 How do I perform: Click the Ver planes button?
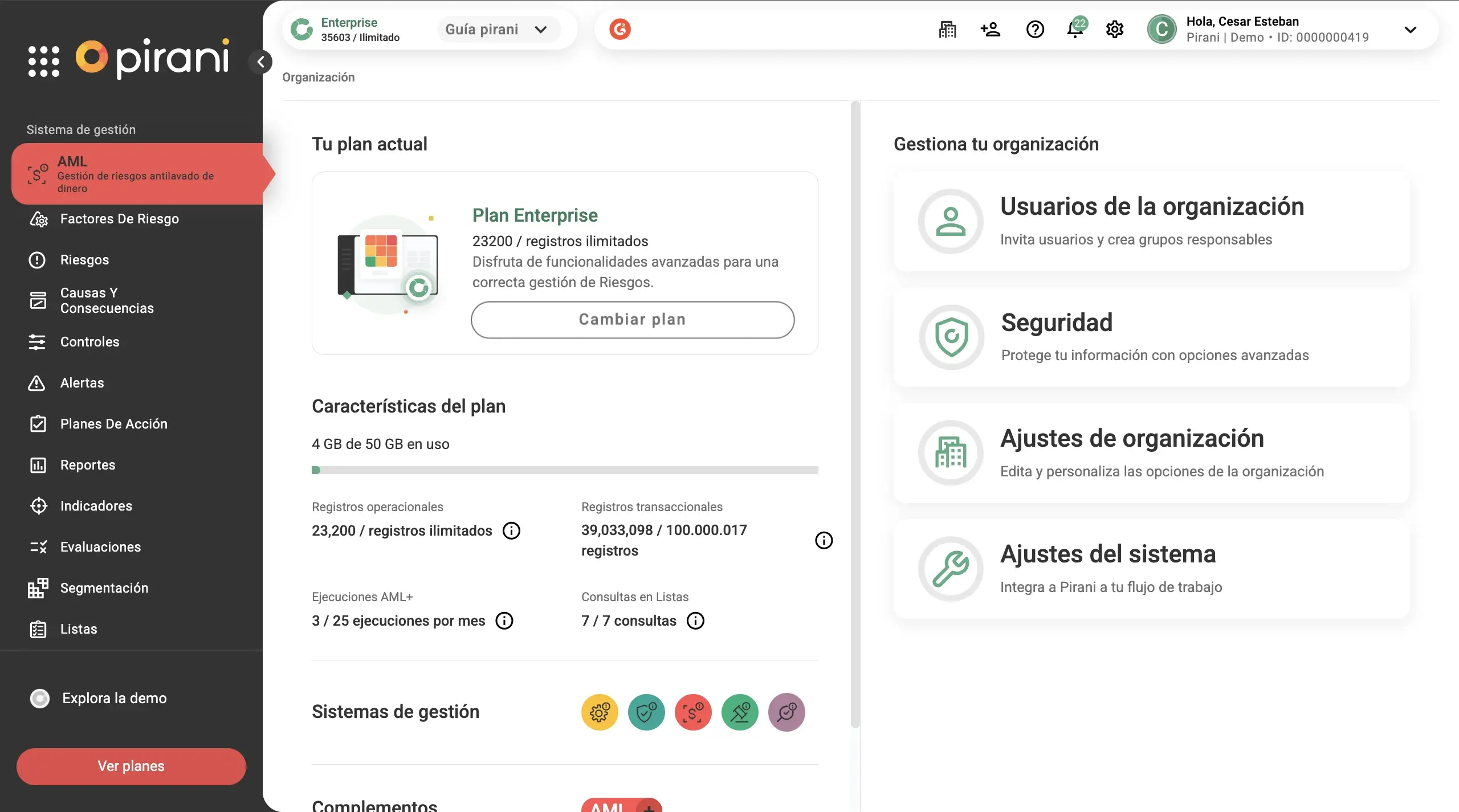click(x=131, y=766)
